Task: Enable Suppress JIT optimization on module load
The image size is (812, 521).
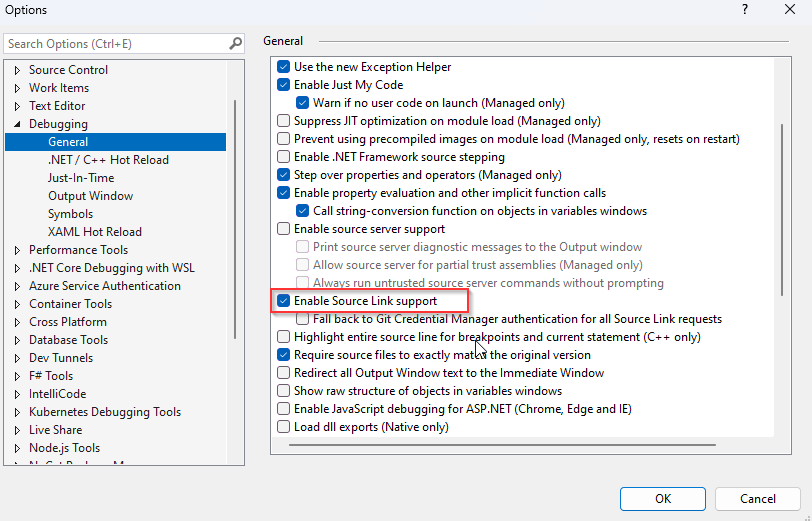Action: tap(283, 121)
